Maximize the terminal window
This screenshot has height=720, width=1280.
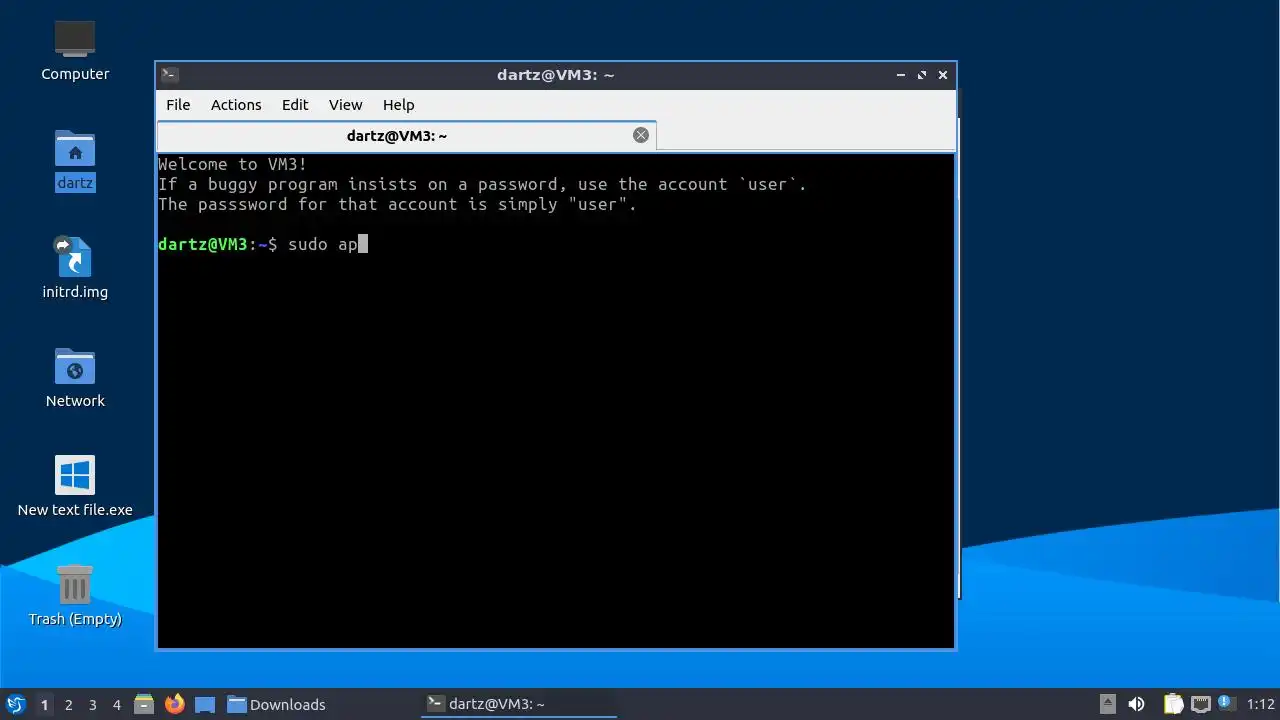921,75
